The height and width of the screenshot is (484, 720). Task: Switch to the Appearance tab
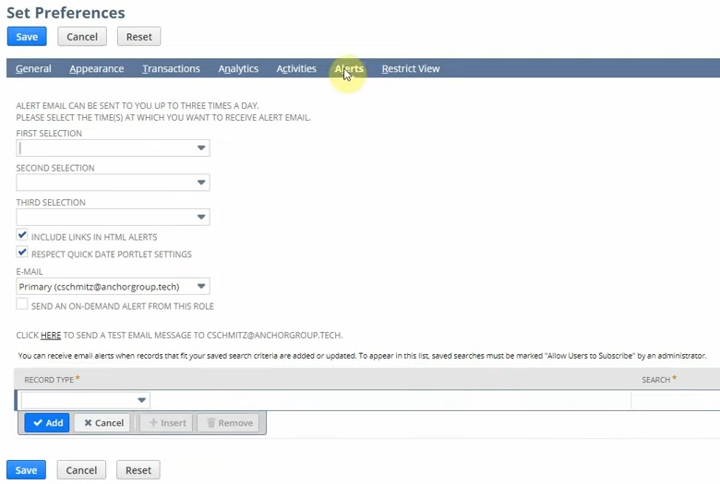97,68
